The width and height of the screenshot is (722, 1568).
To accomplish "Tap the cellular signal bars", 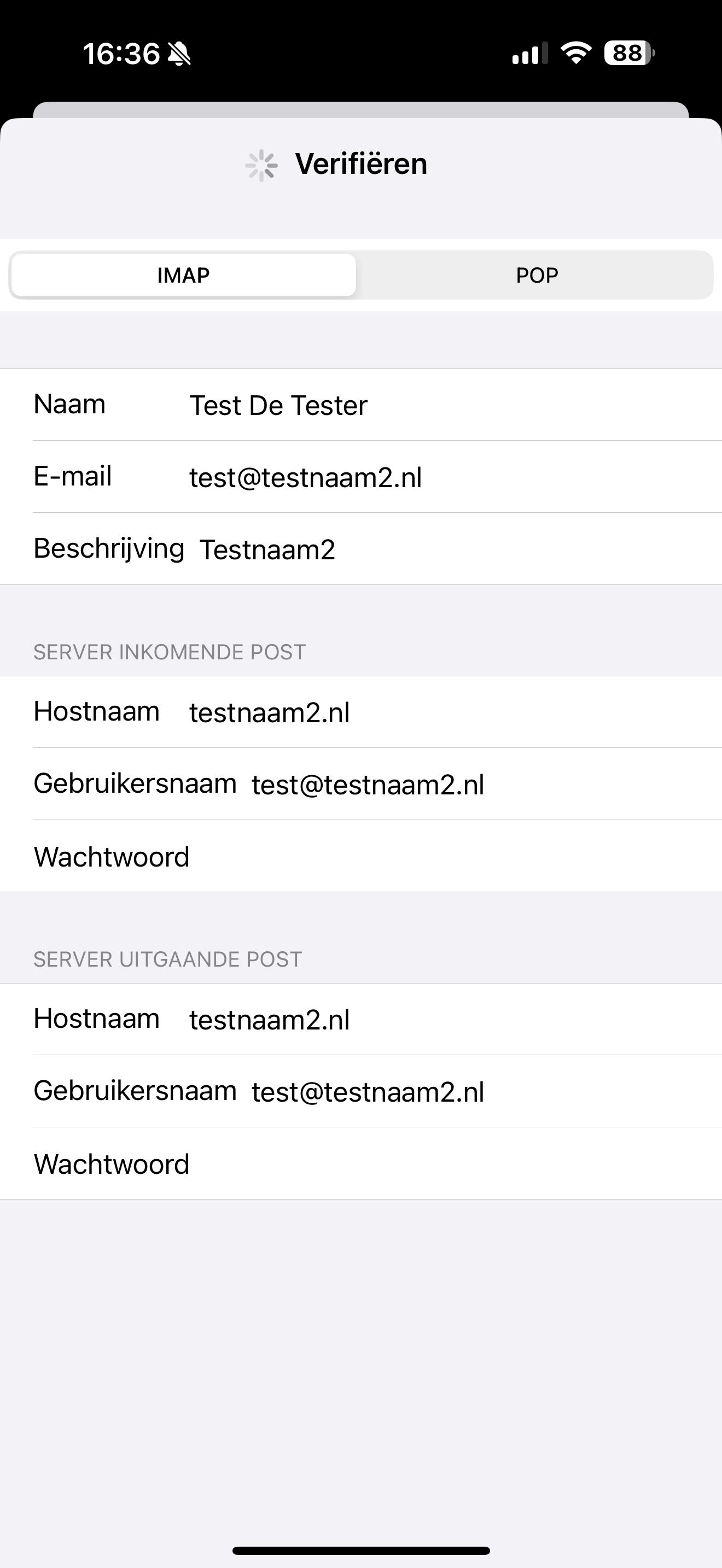I will point(528,54).
